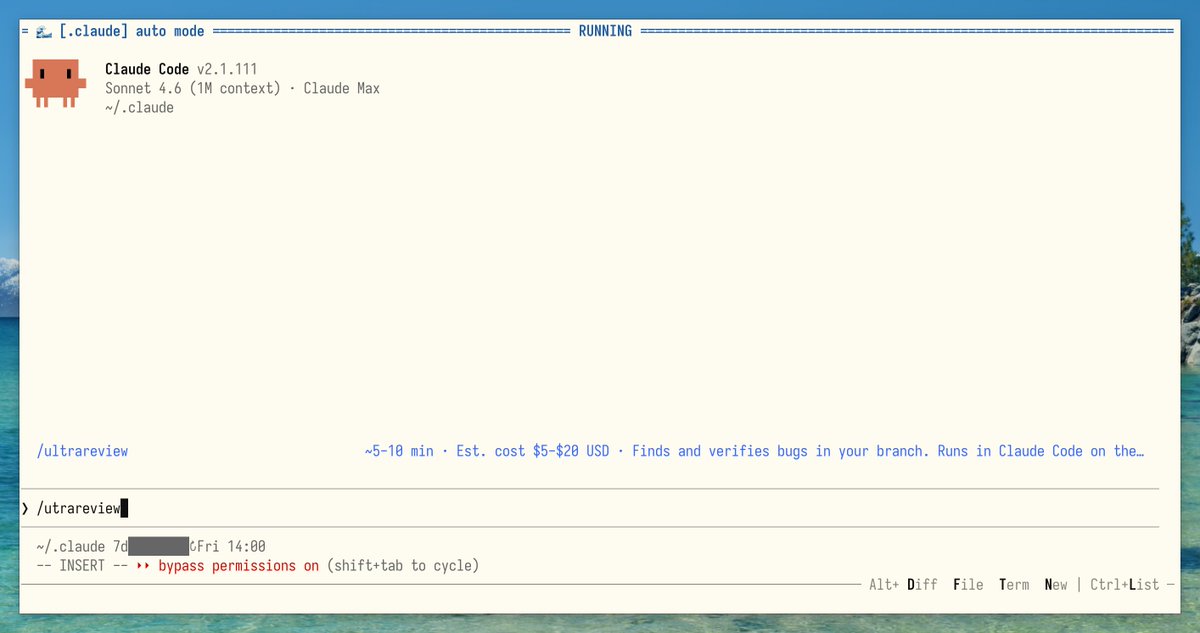Open Term from the bottom shortcut bar
1200x633 pixels.
pyautogui.click(x=1014, y=584)
